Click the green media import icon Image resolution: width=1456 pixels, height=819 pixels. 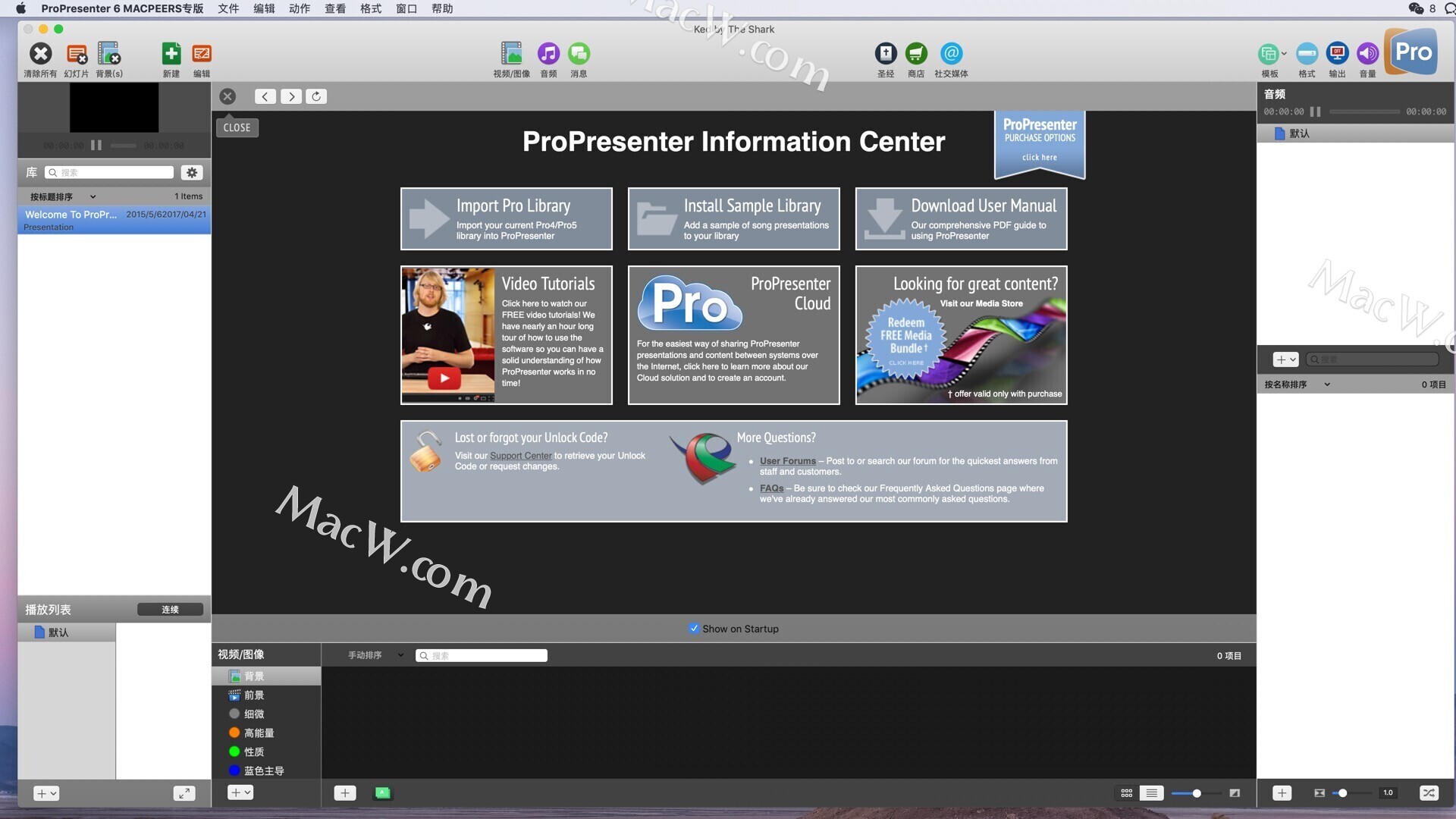[x=383, y=793]
